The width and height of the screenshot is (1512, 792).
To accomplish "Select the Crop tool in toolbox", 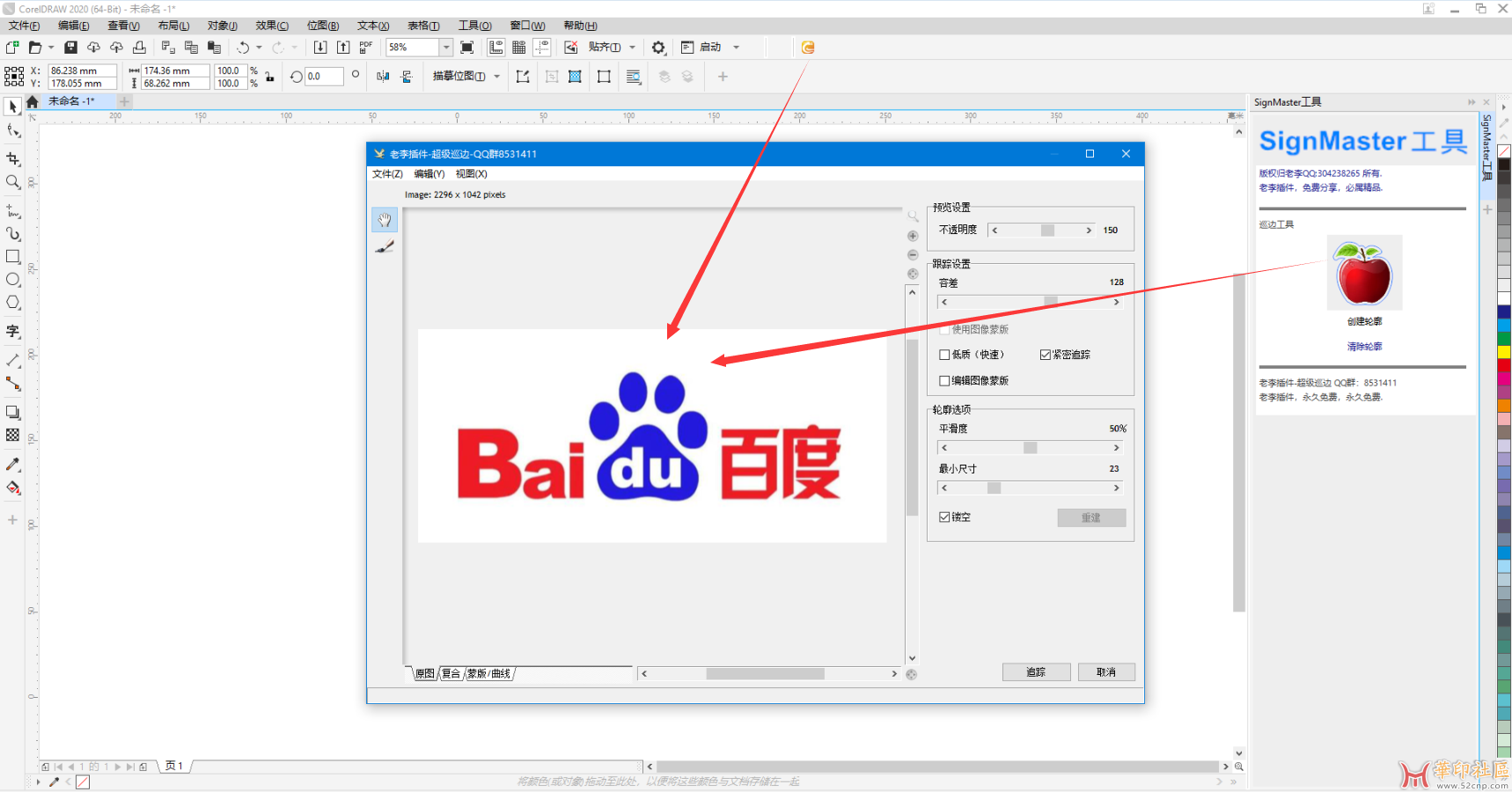I will 12,158.
